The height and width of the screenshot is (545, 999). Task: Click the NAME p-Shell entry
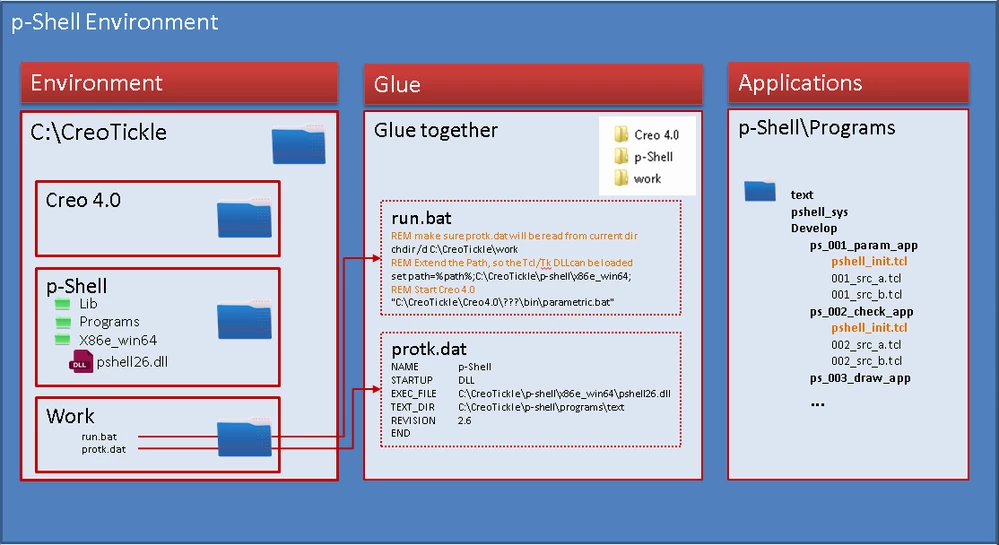(x=441, y=367)
